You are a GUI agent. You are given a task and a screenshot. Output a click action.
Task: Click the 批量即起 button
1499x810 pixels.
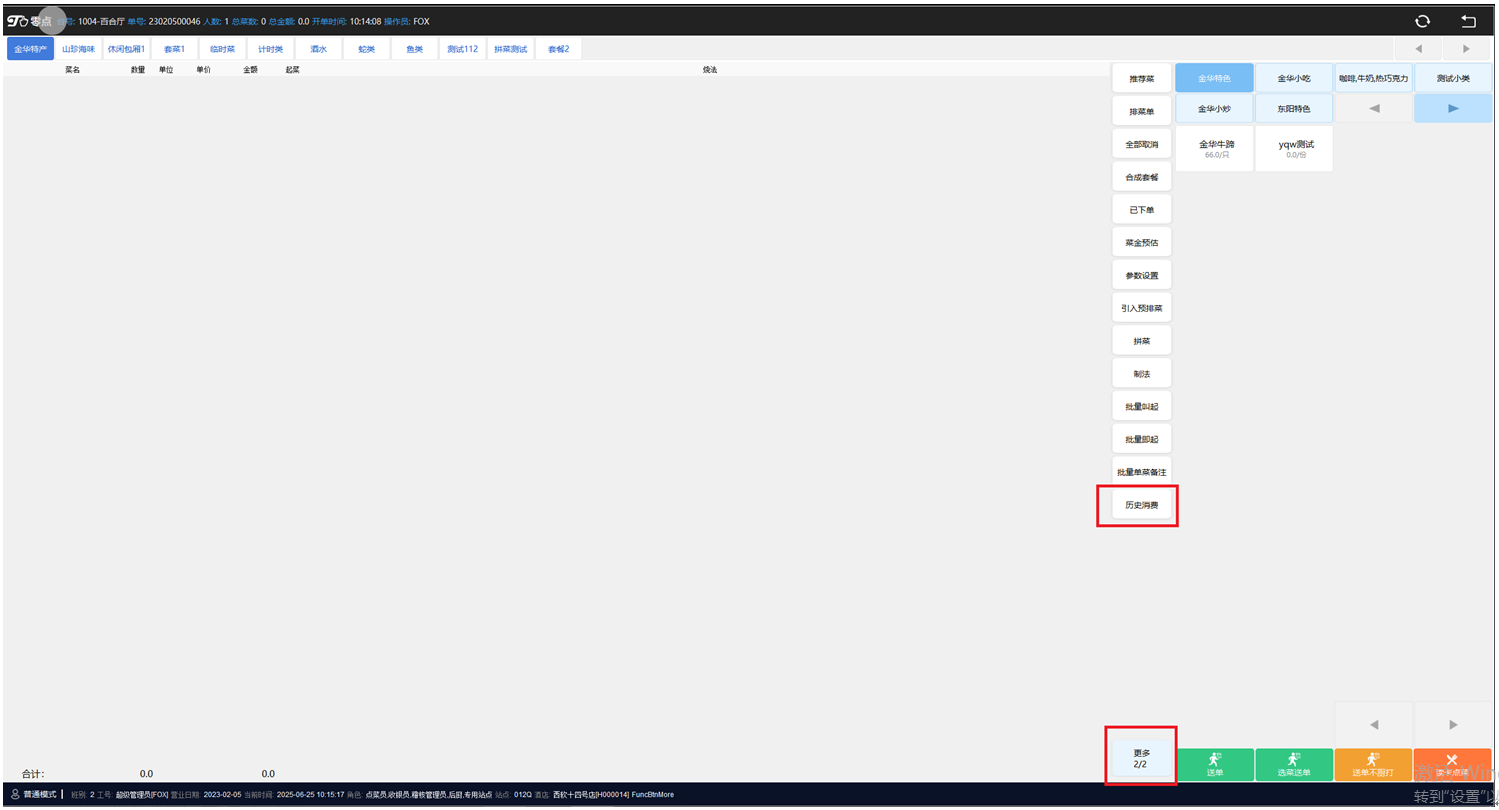pyautogui.click(x=1141, y=439)
